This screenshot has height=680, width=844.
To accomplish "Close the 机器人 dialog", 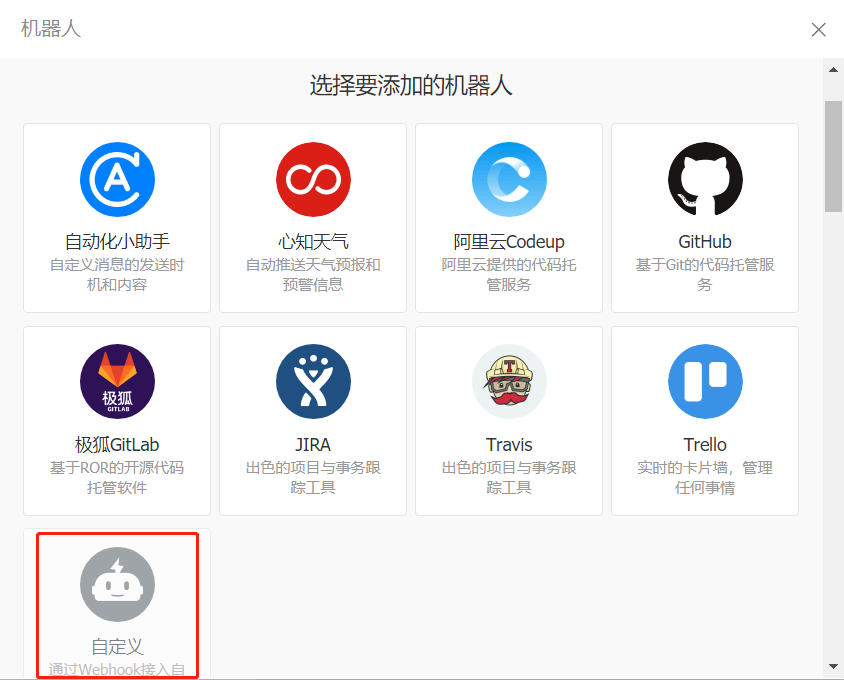I will coord(818,29).
